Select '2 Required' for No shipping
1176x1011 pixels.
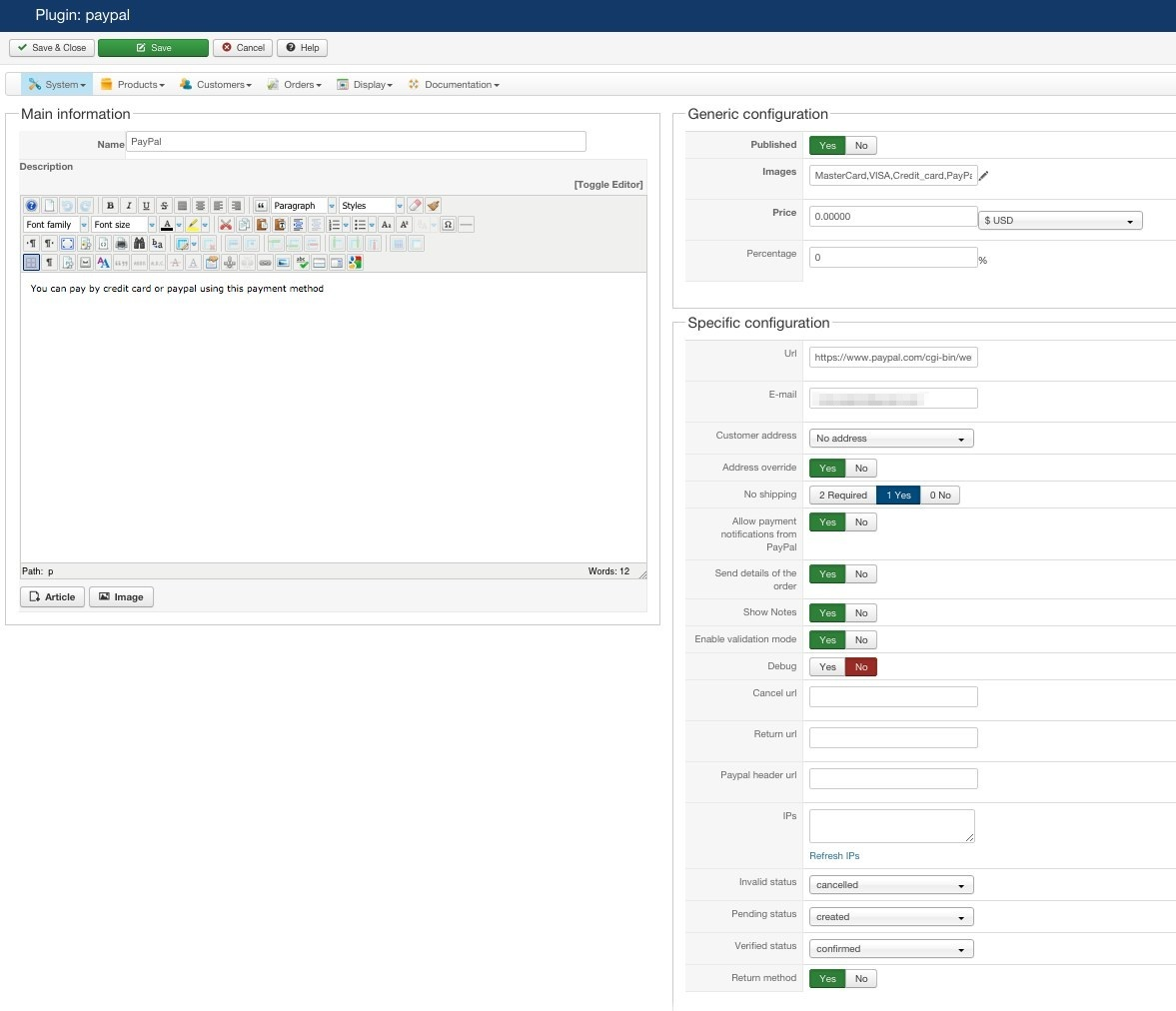[843, 495]
